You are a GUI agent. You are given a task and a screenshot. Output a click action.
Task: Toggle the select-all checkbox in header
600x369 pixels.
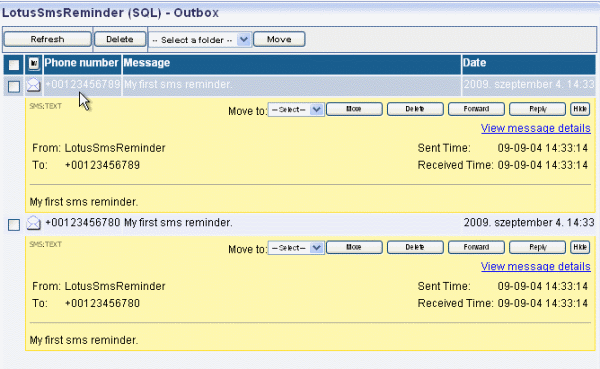pyautogui.click(x=14, y=65)
